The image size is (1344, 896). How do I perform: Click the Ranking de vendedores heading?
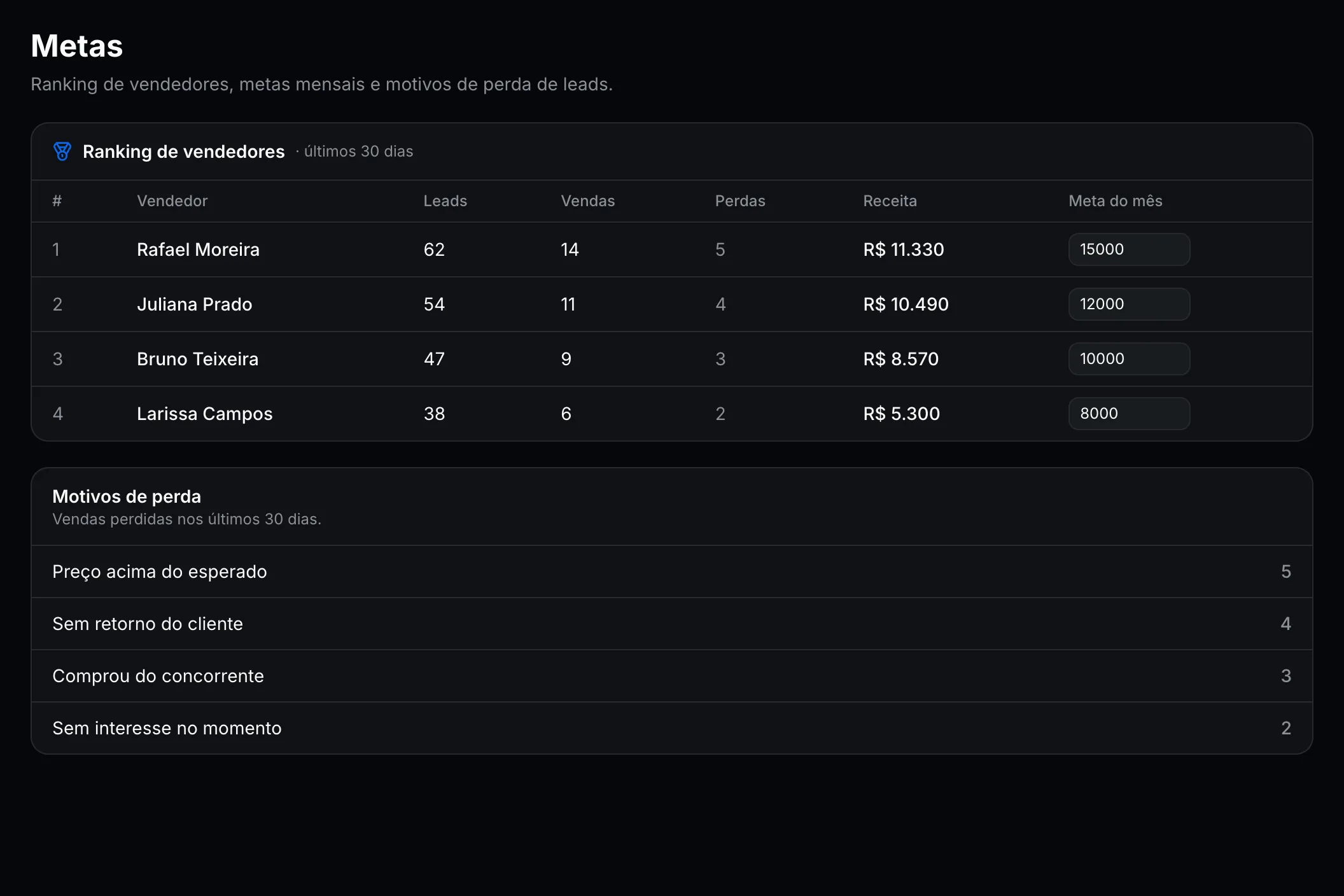[x=183, y=151]
